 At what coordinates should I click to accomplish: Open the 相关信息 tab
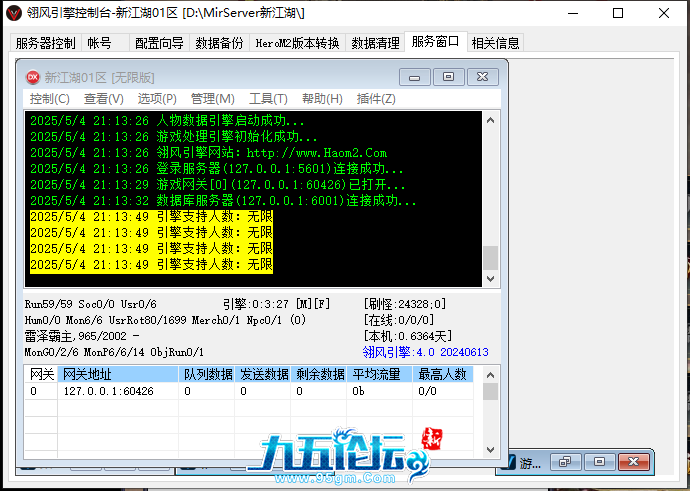coord(495,43)
